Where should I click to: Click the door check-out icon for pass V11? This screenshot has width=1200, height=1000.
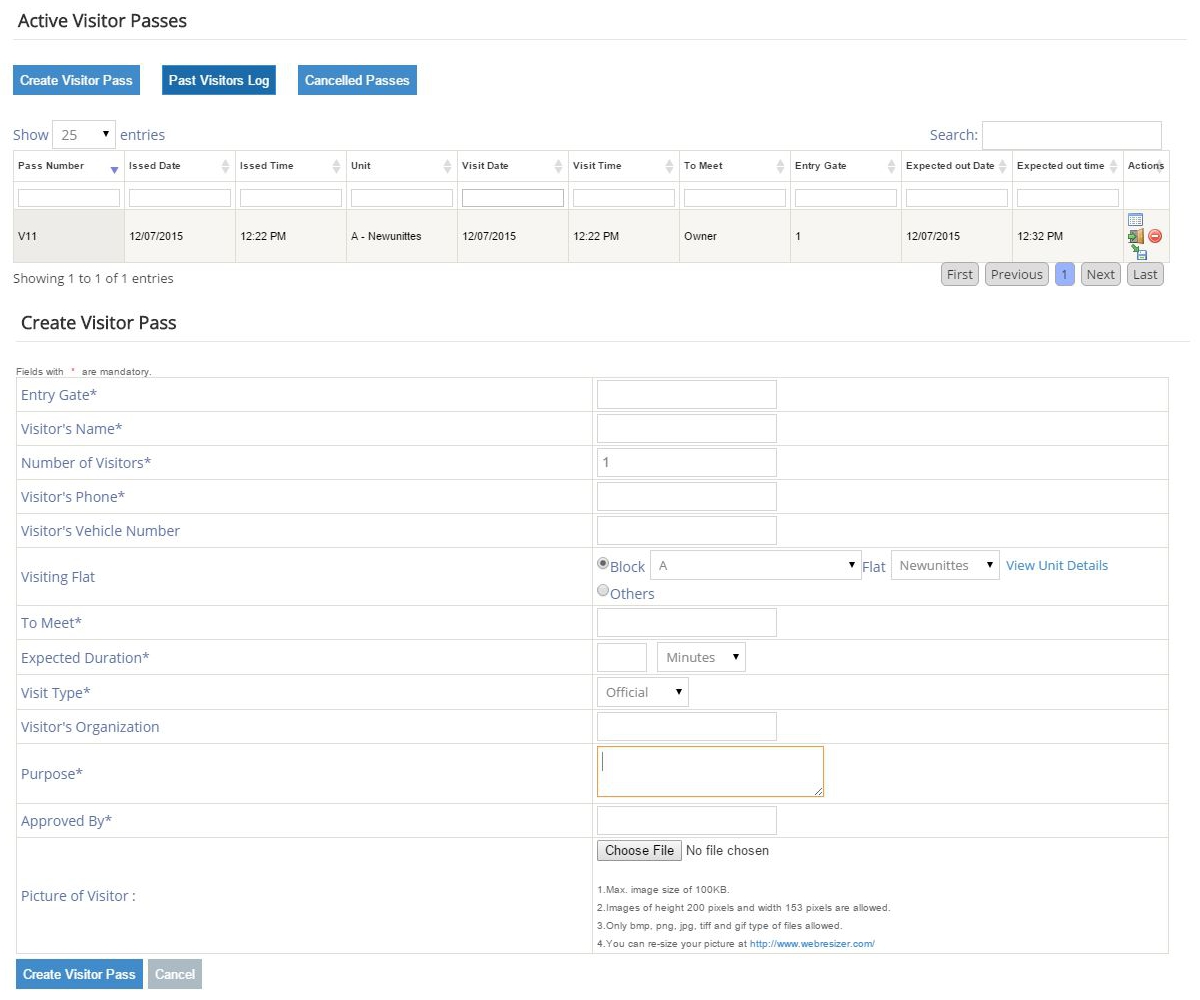(1135, 236)
